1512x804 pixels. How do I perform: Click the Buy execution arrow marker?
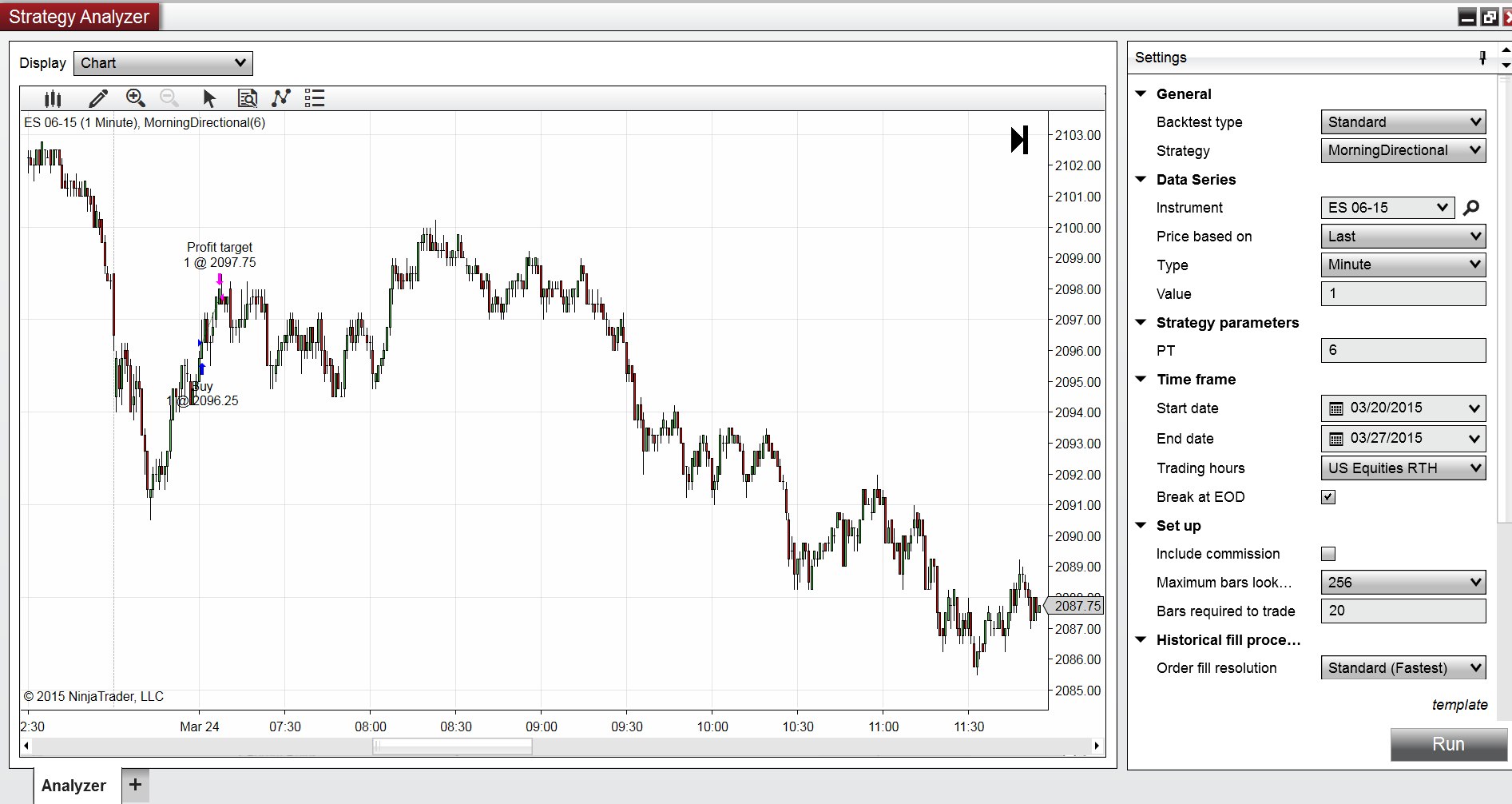point(202,368)
